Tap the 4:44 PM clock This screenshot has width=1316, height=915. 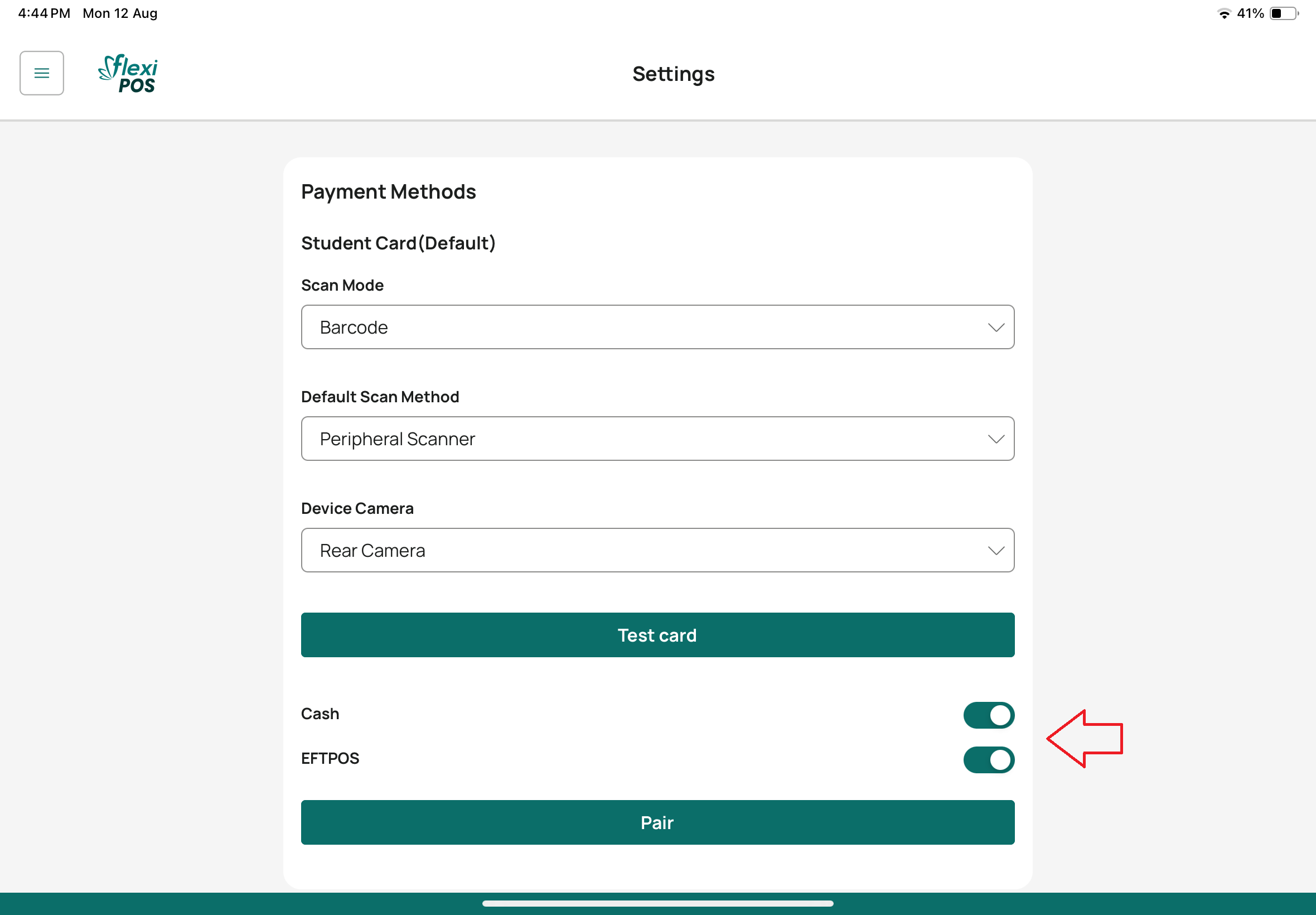44,13
